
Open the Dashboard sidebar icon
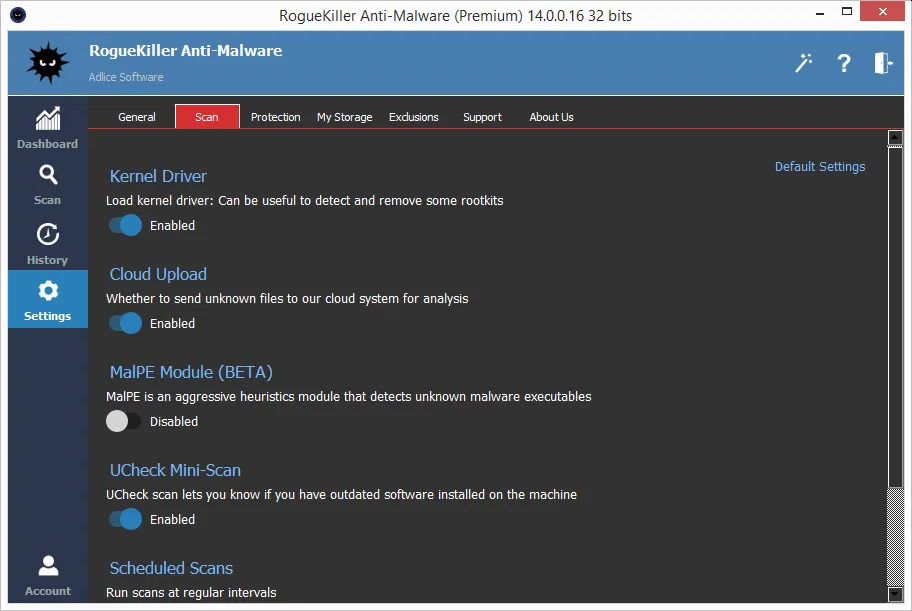tap(48, 119)
